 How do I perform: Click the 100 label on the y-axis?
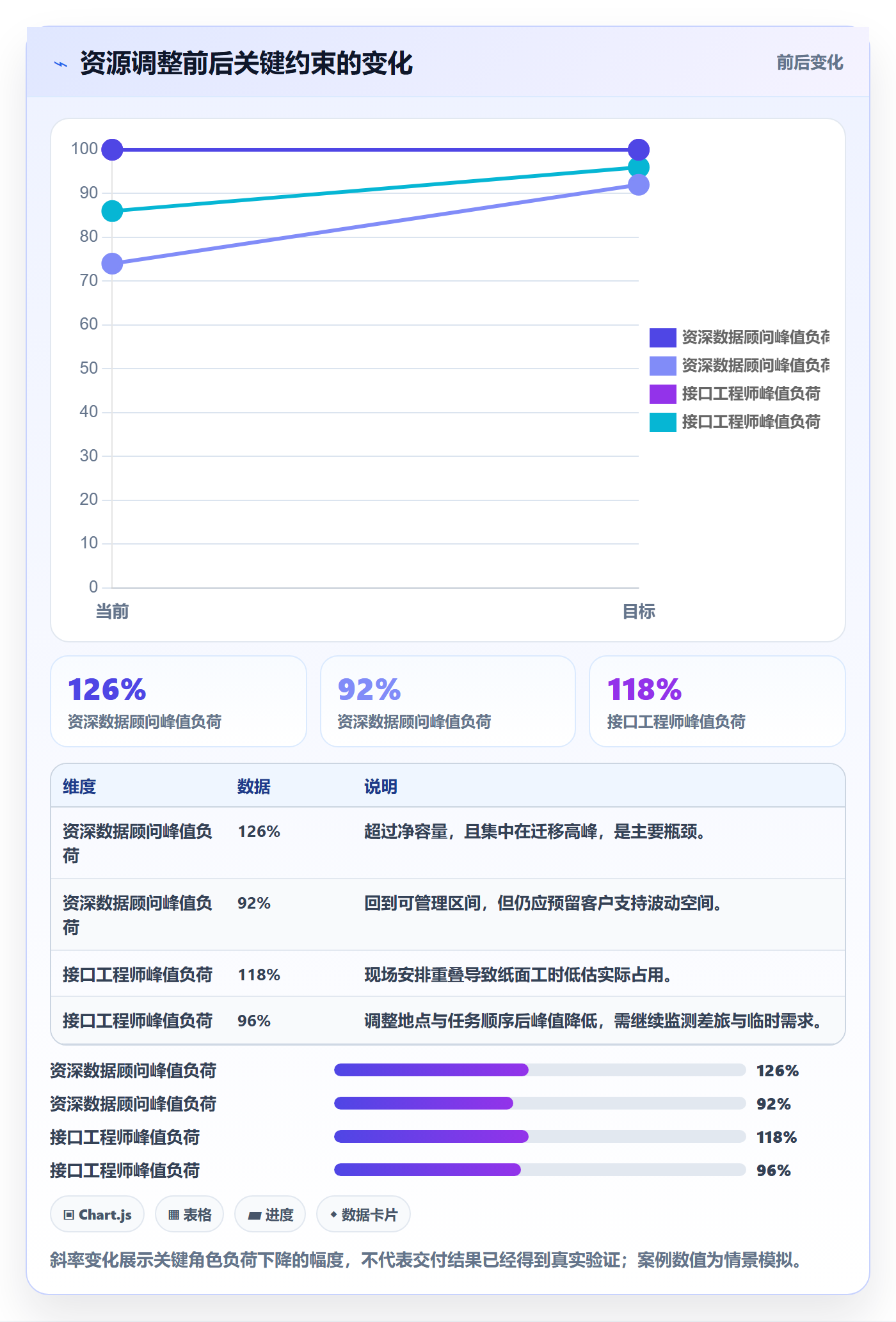point(84,148)
